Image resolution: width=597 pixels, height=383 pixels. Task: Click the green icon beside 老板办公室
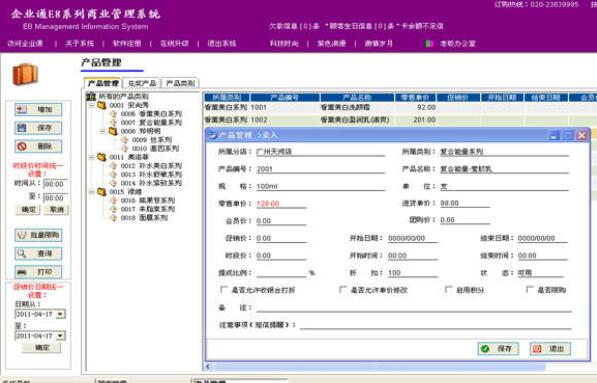[429, 43]
